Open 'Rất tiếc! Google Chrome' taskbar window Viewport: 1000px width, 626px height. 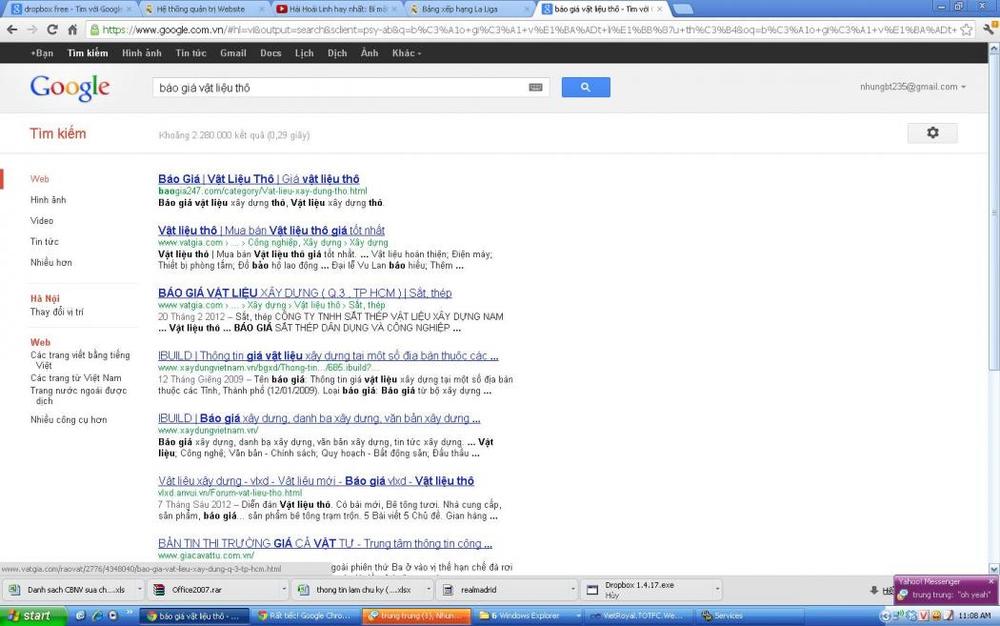305,616
